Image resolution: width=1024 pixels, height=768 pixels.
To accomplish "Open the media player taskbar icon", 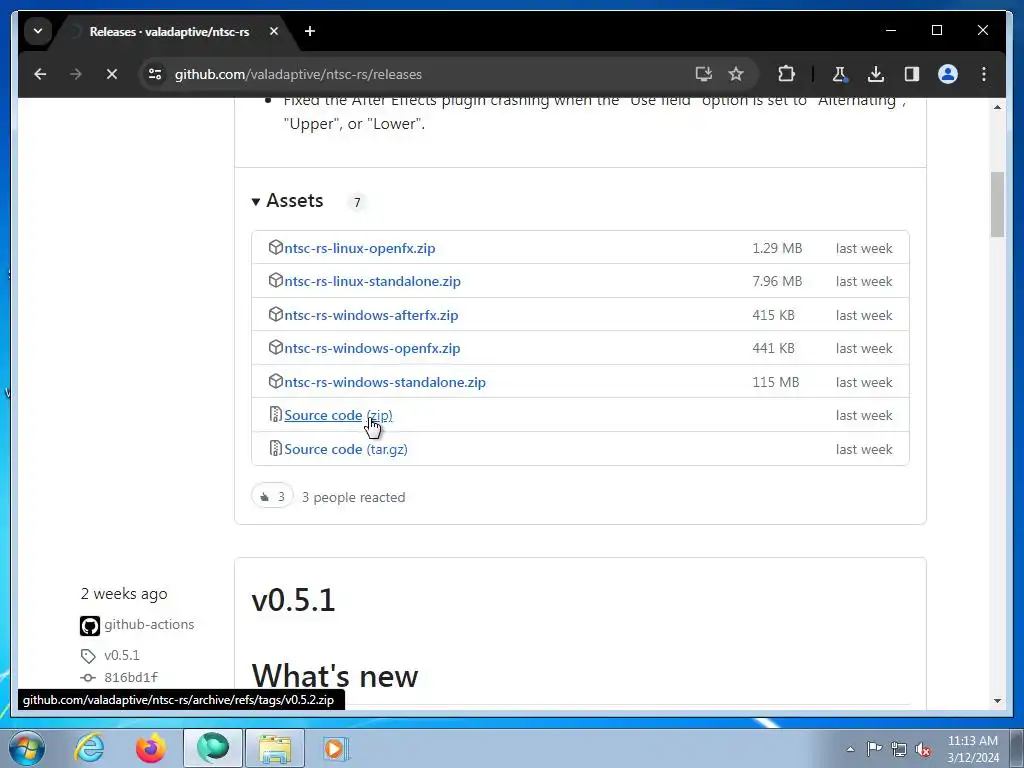I will click(x=336, y=748).
